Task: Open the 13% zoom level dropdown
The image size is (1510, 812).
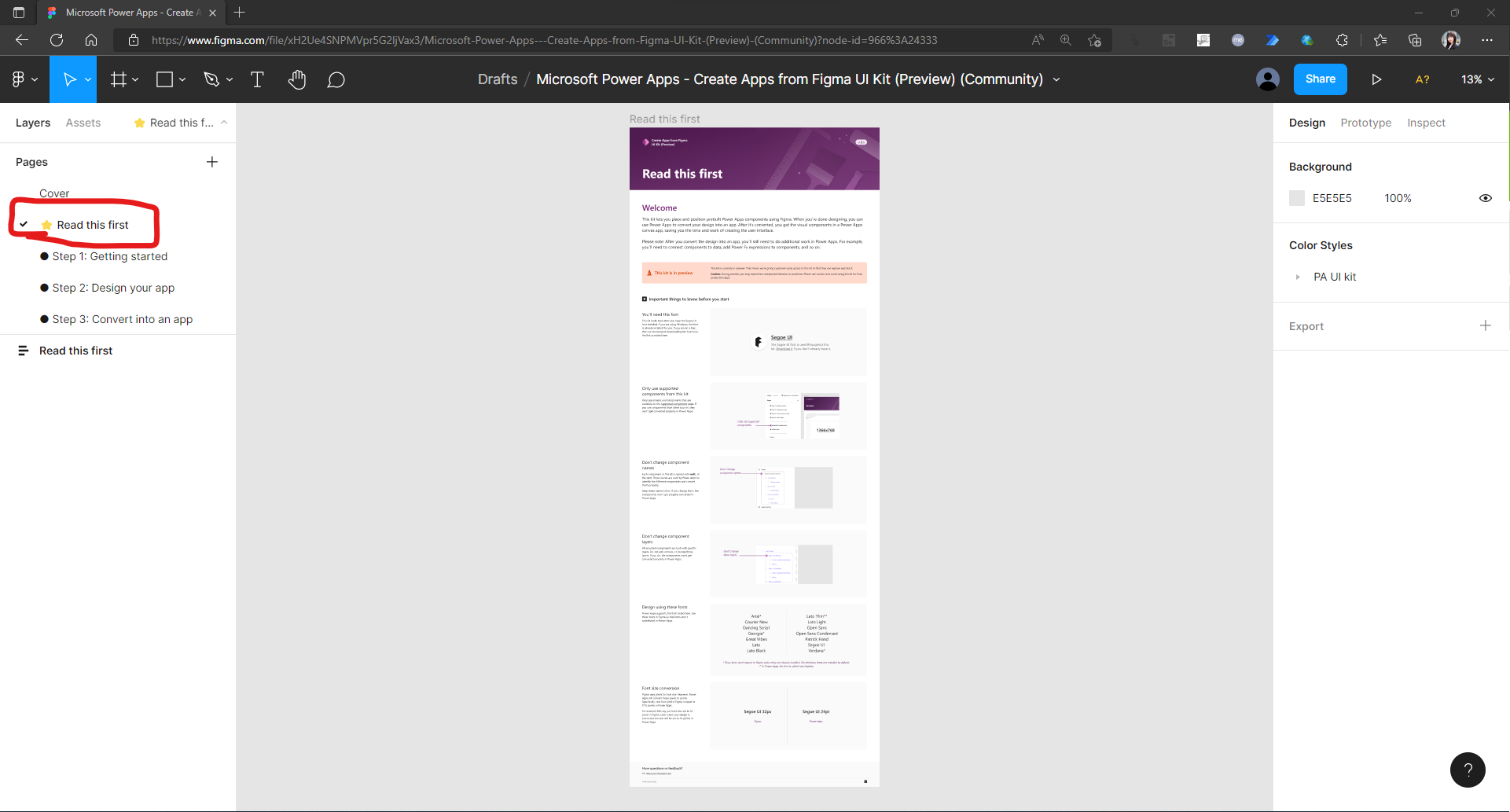Action: [1478, 79]
